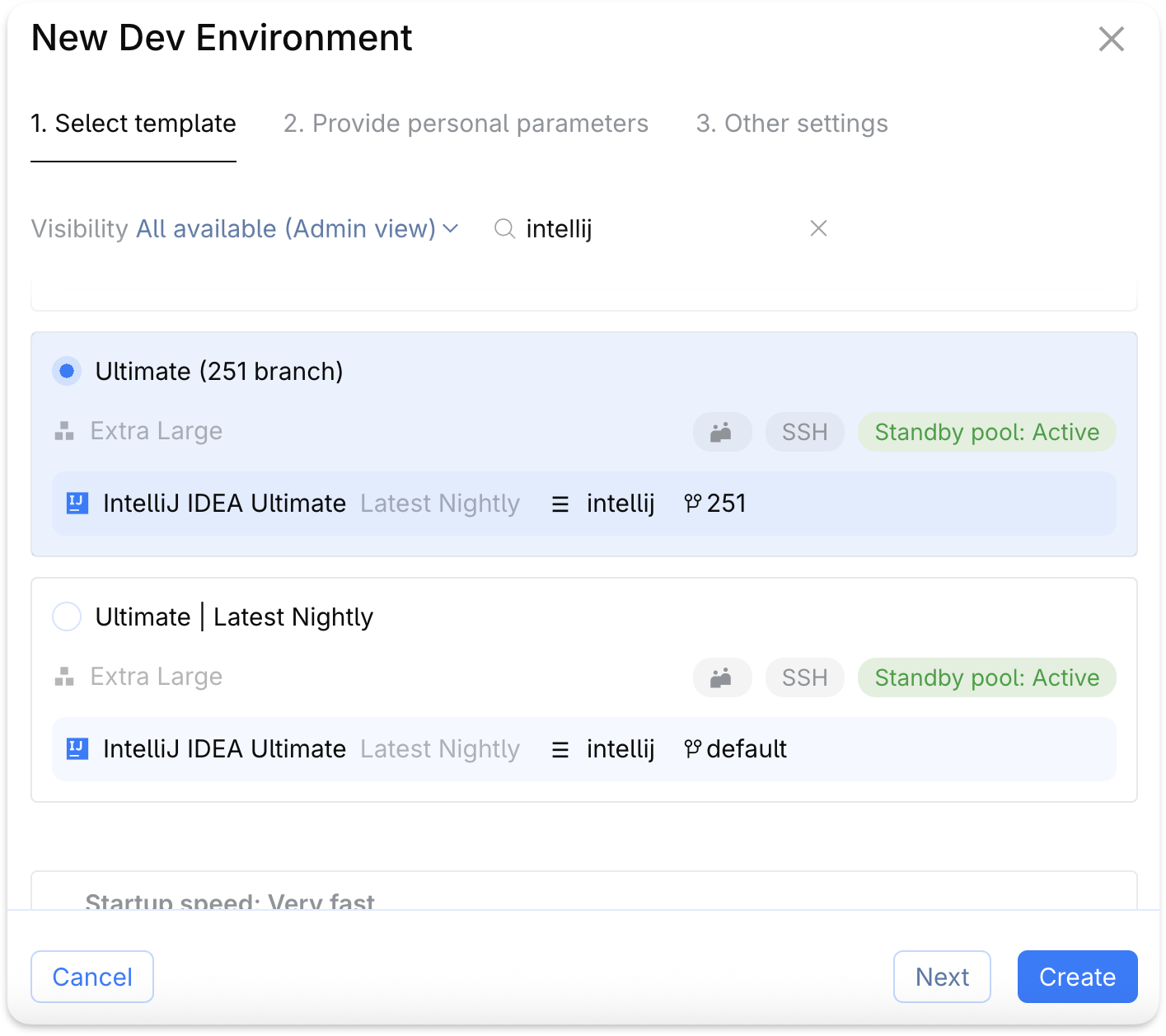Click Standby pool: Active in Latest Nightly card
Image resolution: width=1166 pixels, height=1036 pixels.
tap(986, 677)
